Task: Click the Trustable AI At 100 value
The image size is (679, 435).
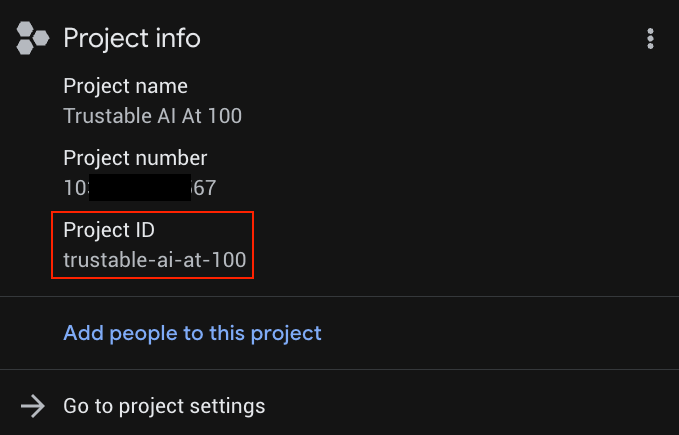Action: click(152, 116)
